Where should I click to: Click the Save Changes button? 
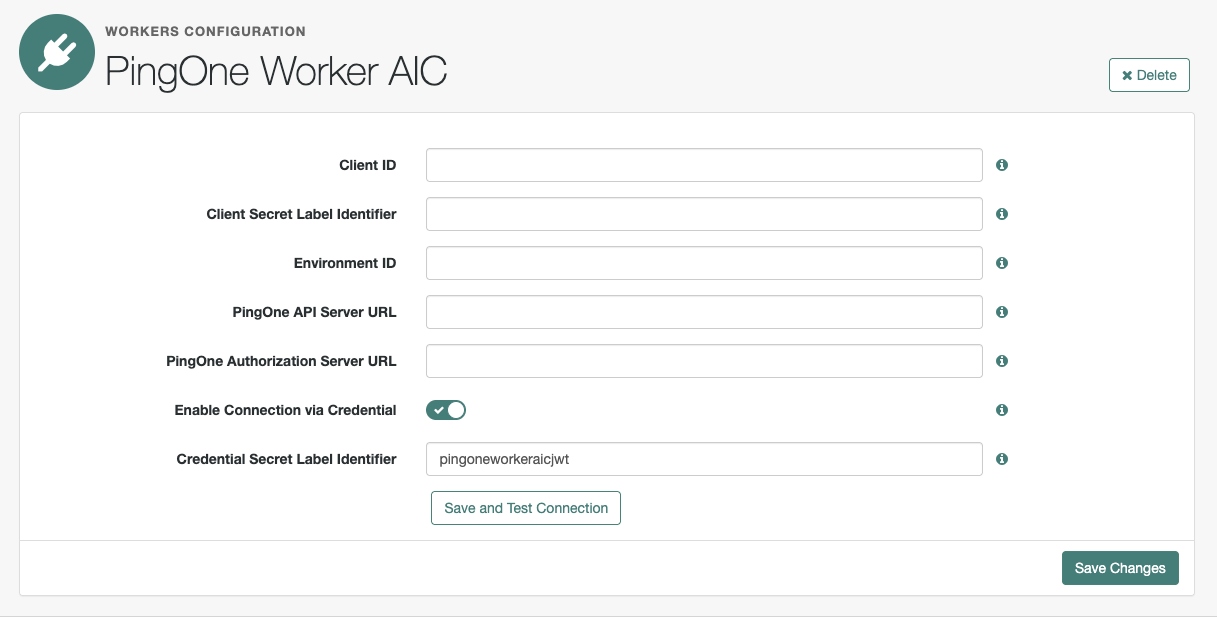pos(1120,567)
